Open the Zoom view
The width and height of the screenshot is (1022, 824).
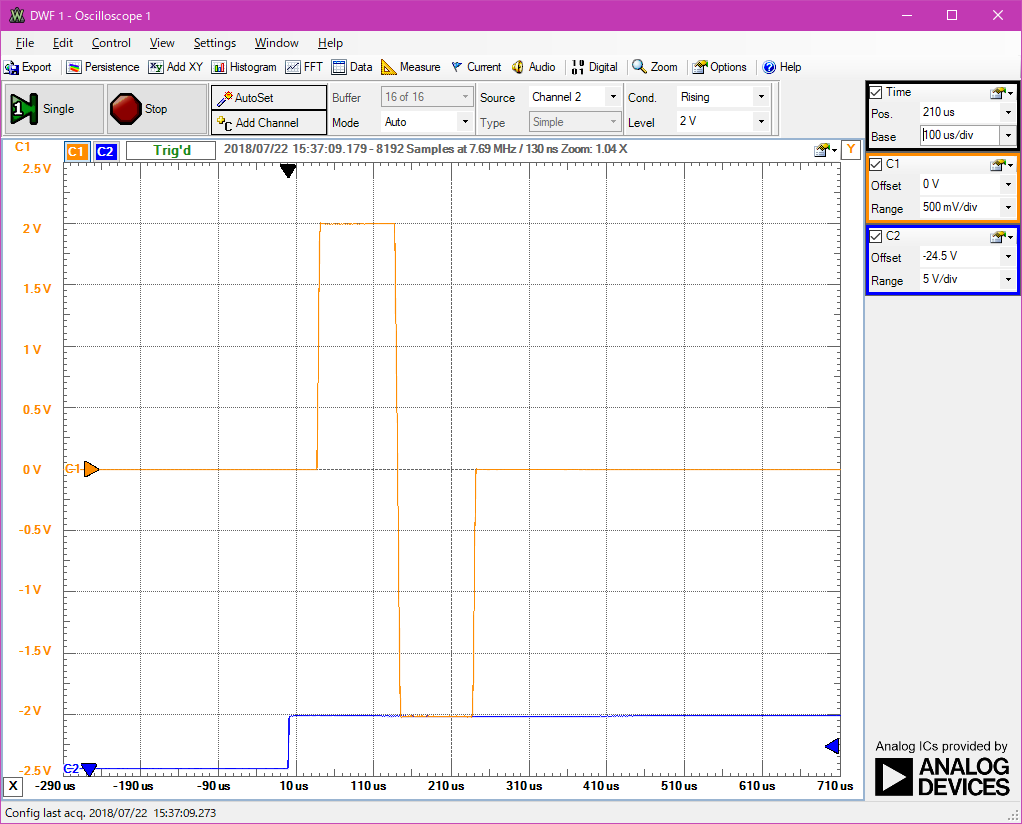pyautogui.click(x=655, y=67)
